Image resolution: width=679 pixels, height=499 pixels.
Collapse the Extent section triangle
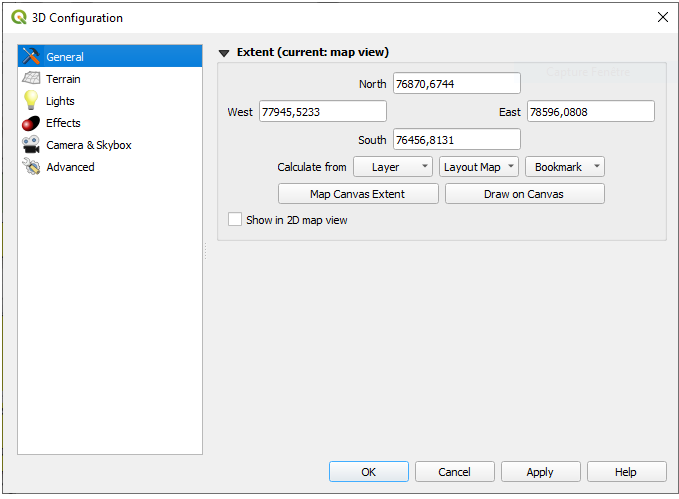(x=224, y=53)
